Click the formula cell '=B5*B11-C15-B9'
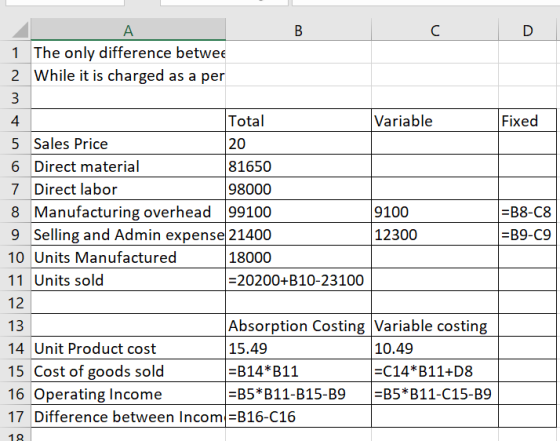This screenshot has height=441, width=560. point(435,394)
